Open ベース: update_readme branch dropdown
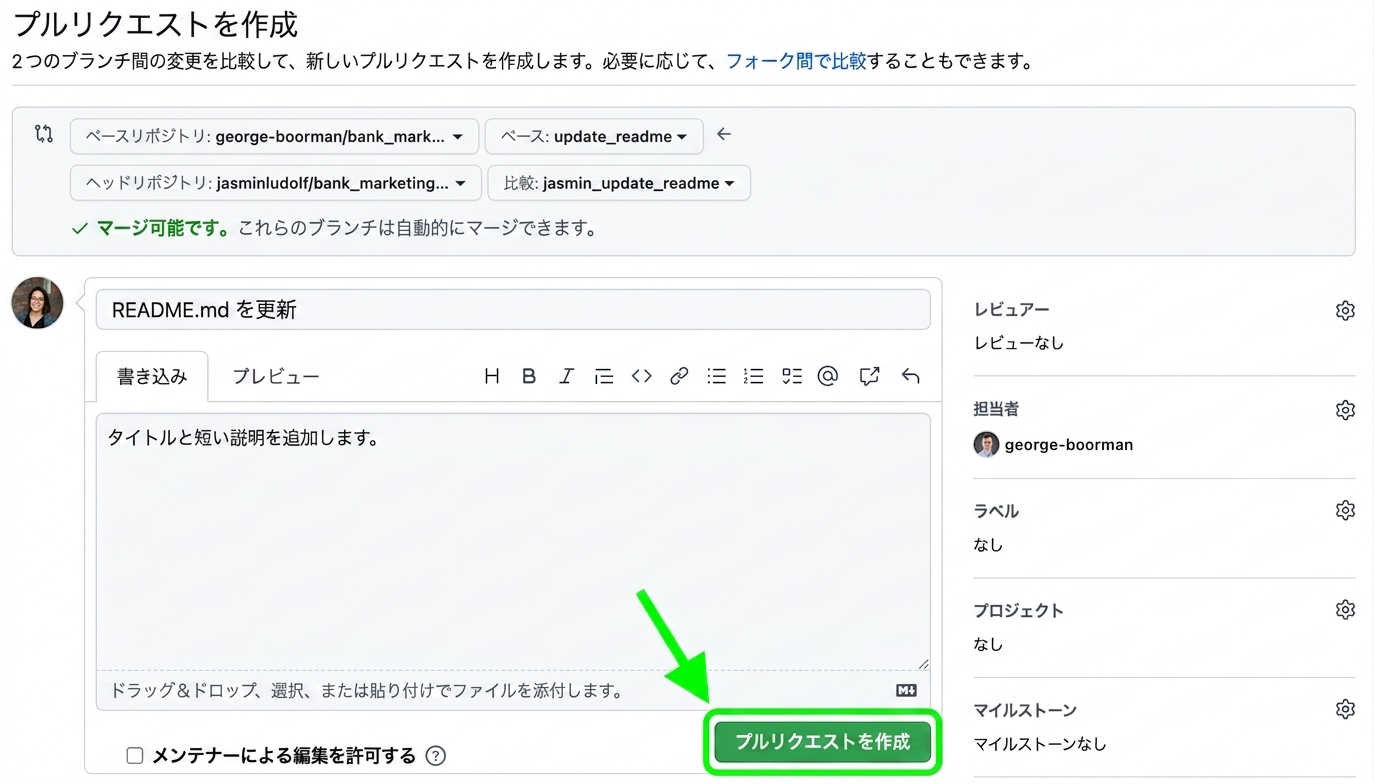This screenshot has height=784, width=1374. click(594, 136)
